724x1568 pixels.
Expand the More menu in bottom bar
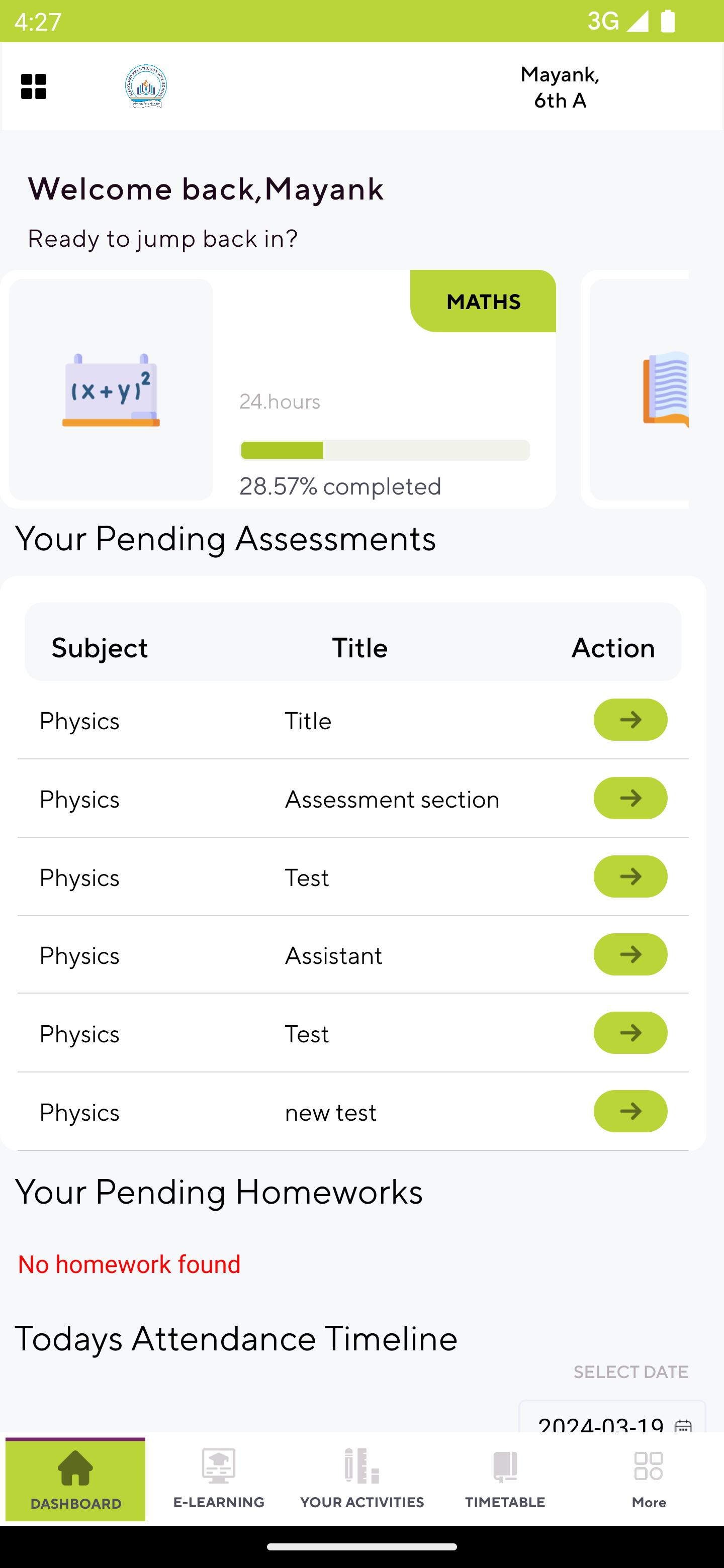coord(649,1479)
